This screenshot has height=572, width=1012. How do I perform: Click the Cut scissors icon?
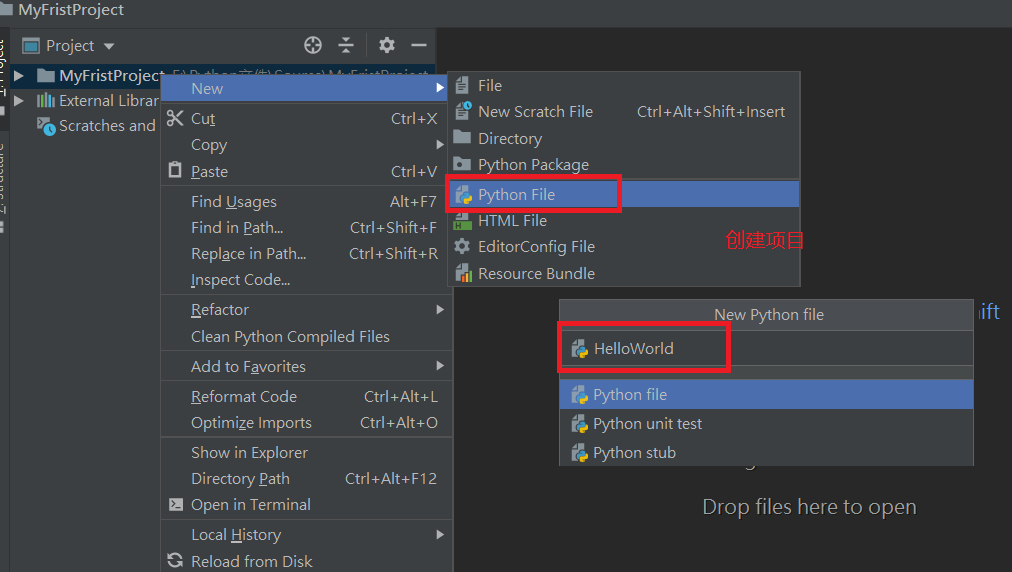(x=176, y=118)
